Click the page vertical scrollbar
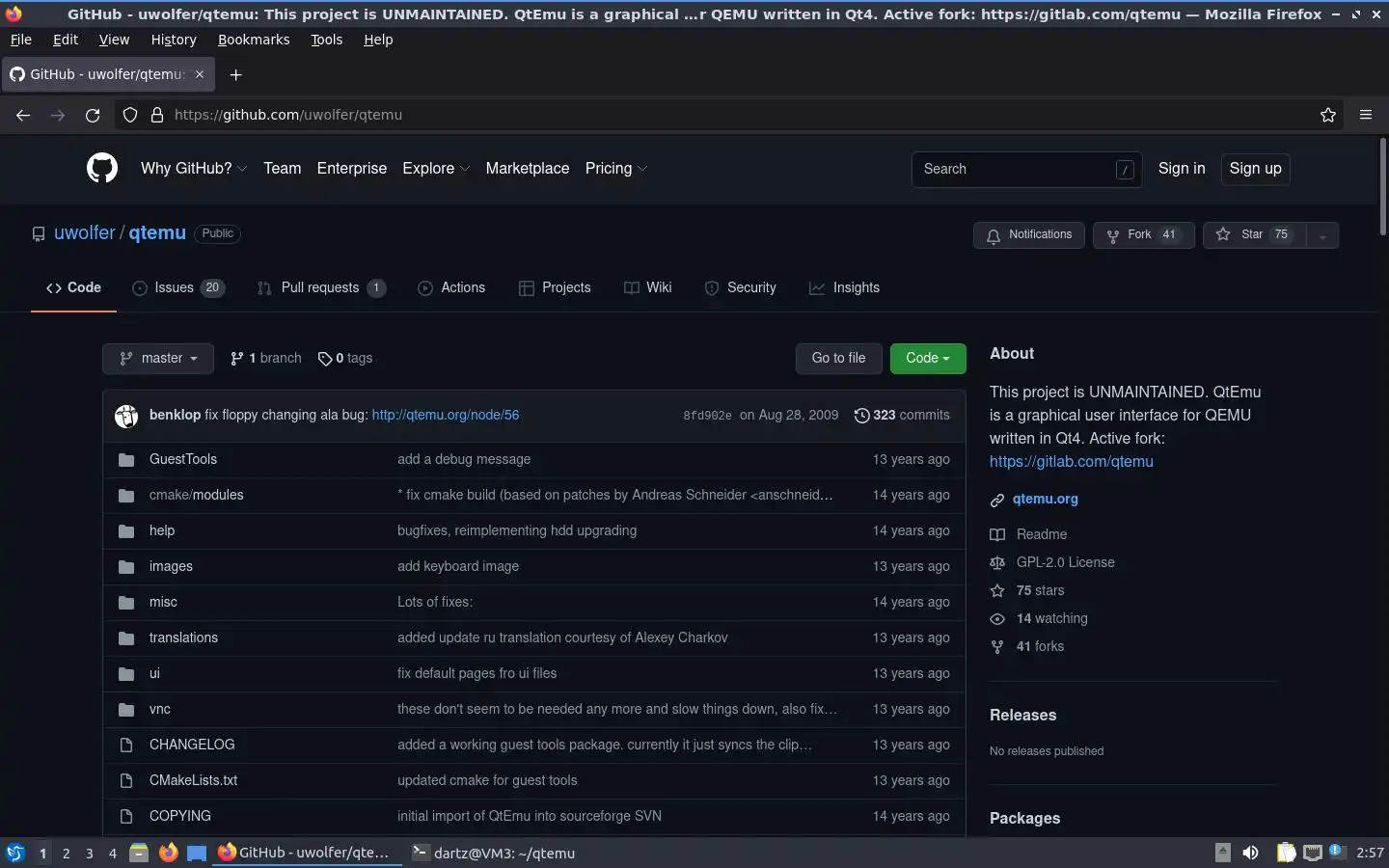 pyautogui.click(x=1382, y=186)
